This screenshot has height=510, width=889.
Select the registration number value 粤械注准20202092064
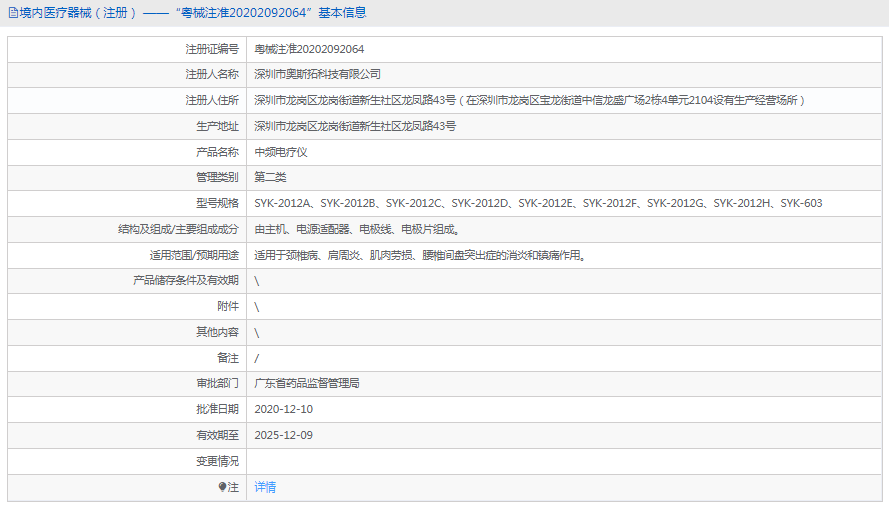pos(309,49)
